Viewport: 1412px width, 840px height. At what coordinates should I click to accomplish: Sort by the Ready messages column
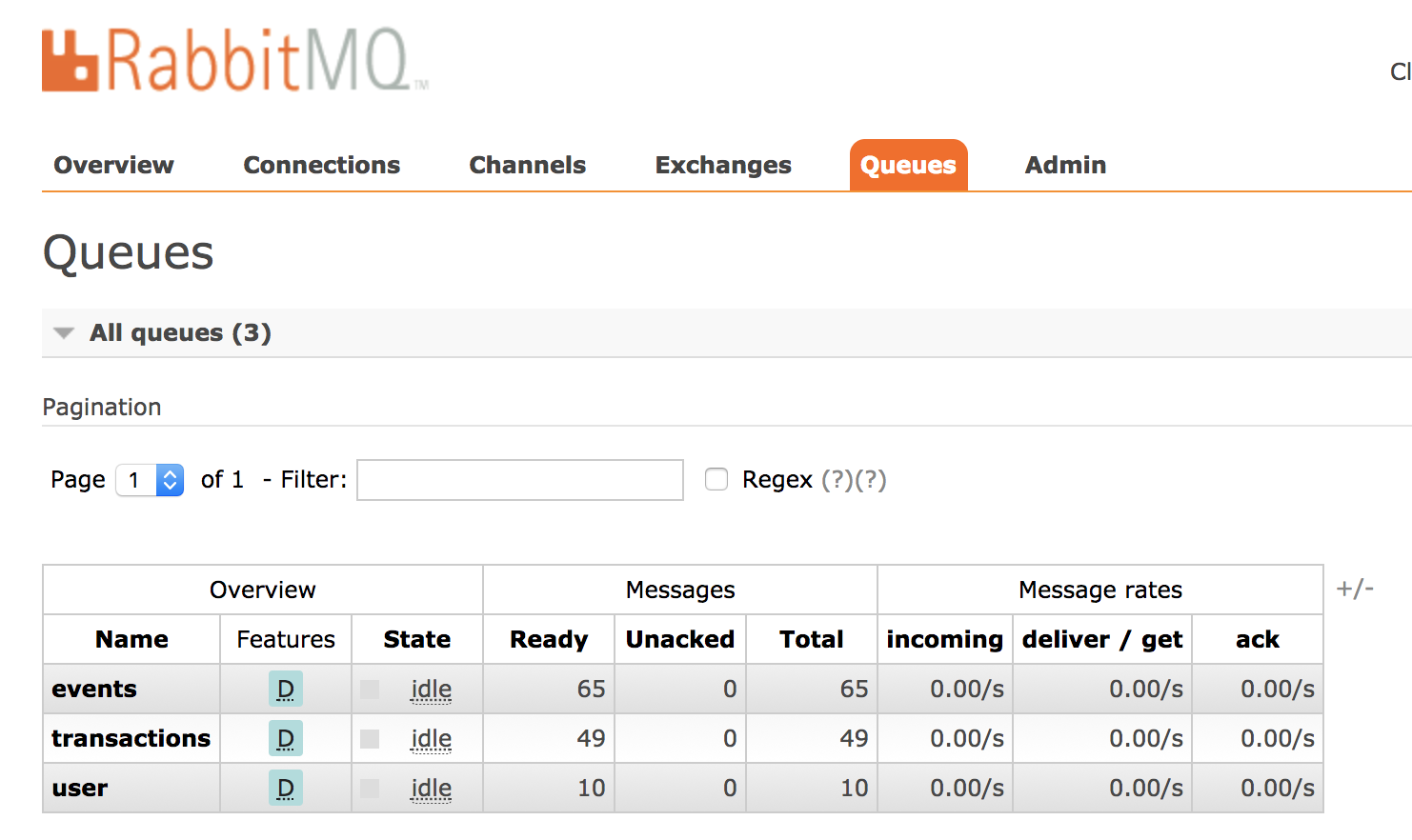pos(549,639)
